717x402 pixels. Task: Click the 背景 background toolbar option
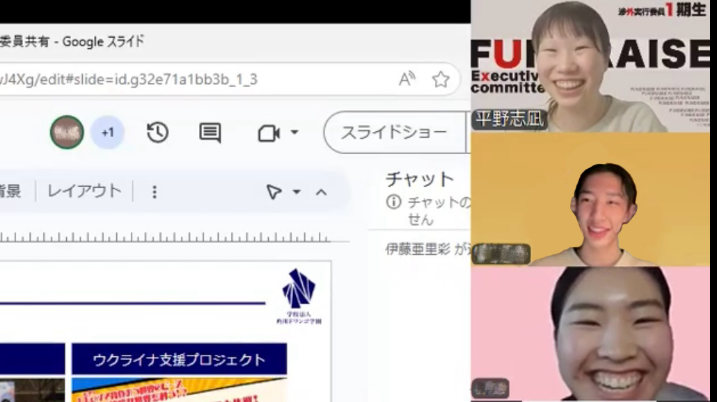click(10, 191)
